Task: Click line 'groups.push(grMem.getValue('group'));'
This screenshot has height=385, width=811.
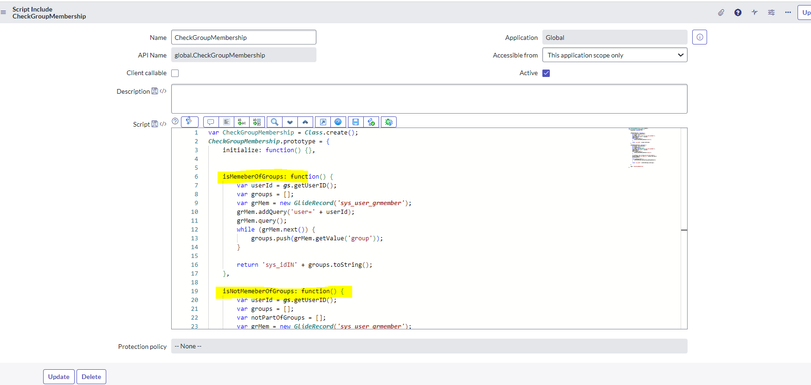Action: tap(317, 238)
